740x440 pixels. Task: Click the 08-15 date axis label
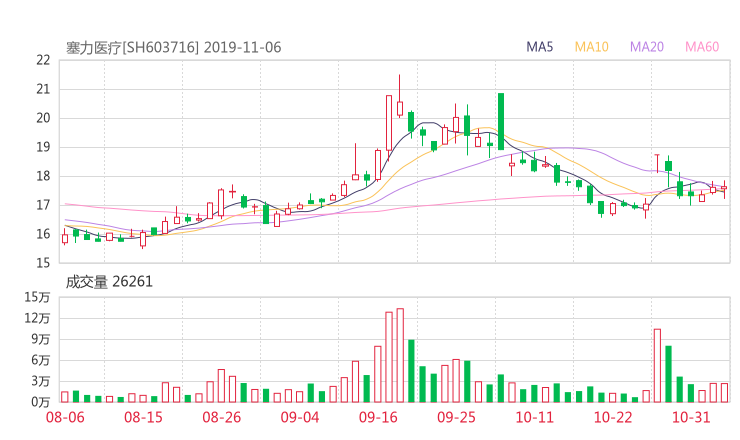(x=143, y=417)
